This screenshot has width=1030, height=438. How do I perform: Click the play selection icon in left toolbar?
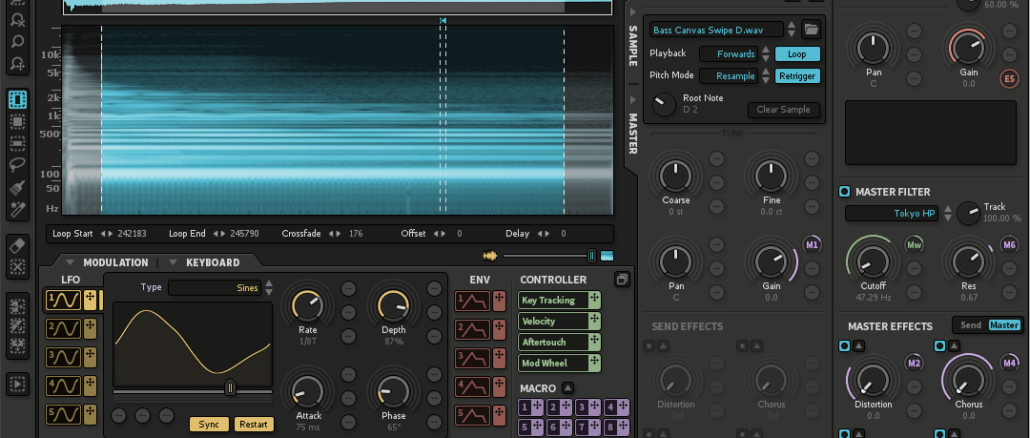(x=18, y=383)
